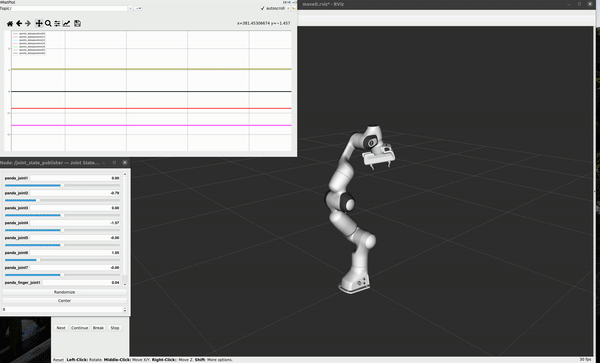The width and height of the screenshot is (600, 363).
Task: Click panda_joint1 value field showing 0.00
Action: coord(75,178)
